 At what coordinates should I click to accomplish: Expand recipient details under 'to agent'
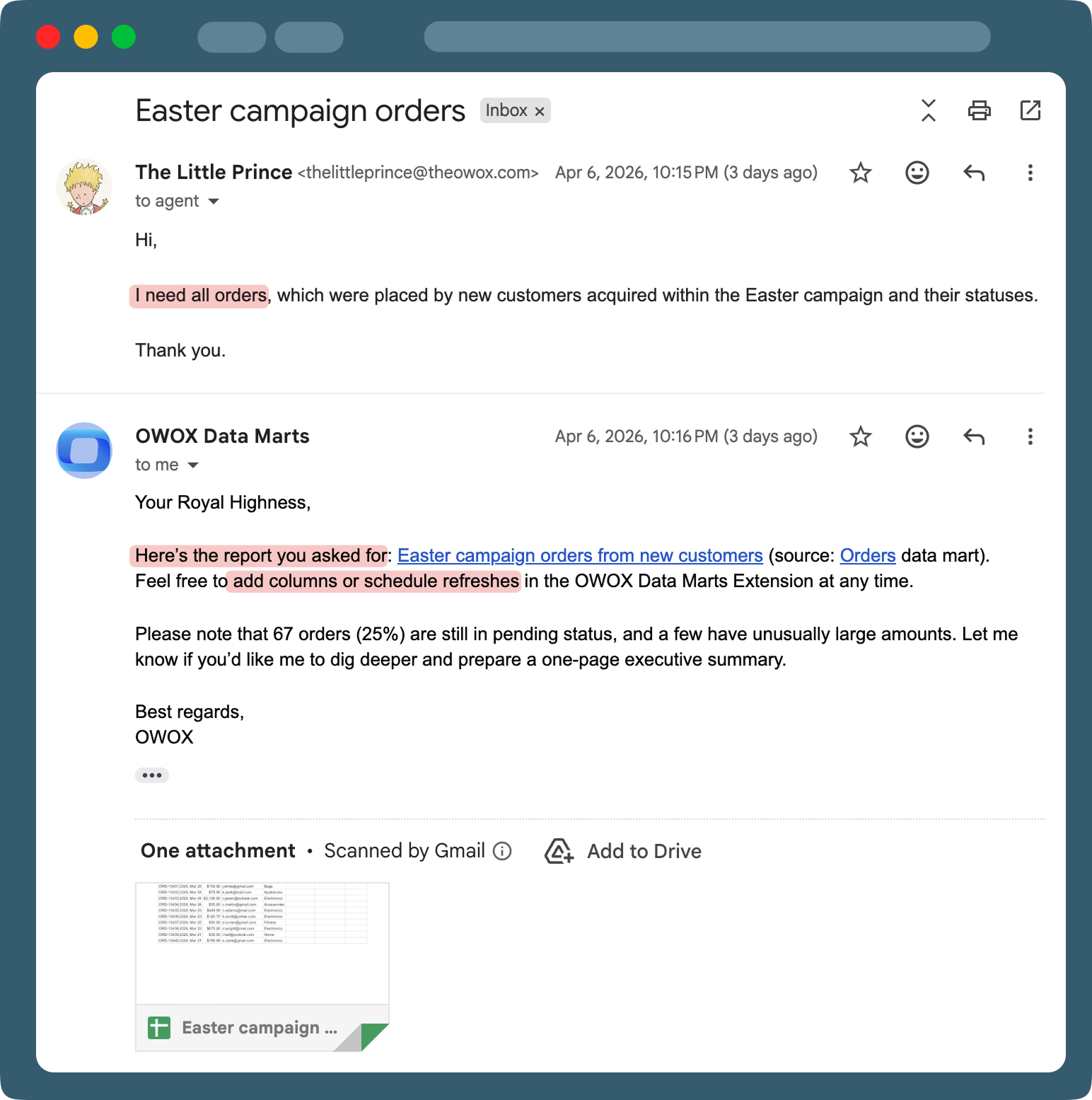pyautogui.click(x=214, y=201)
